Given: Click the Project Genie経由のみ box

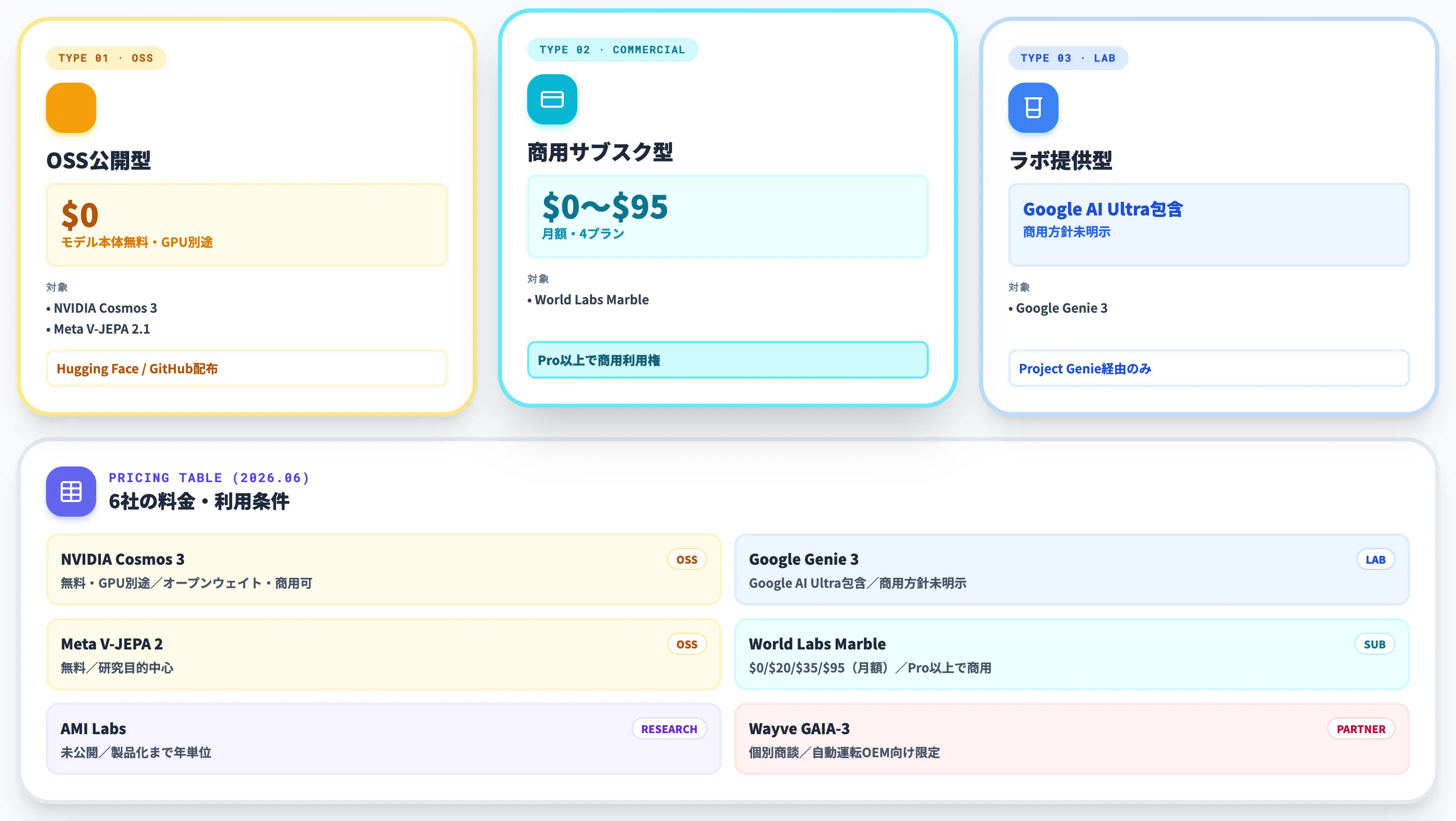Looking at the screenshot, I should [1209, 369].
